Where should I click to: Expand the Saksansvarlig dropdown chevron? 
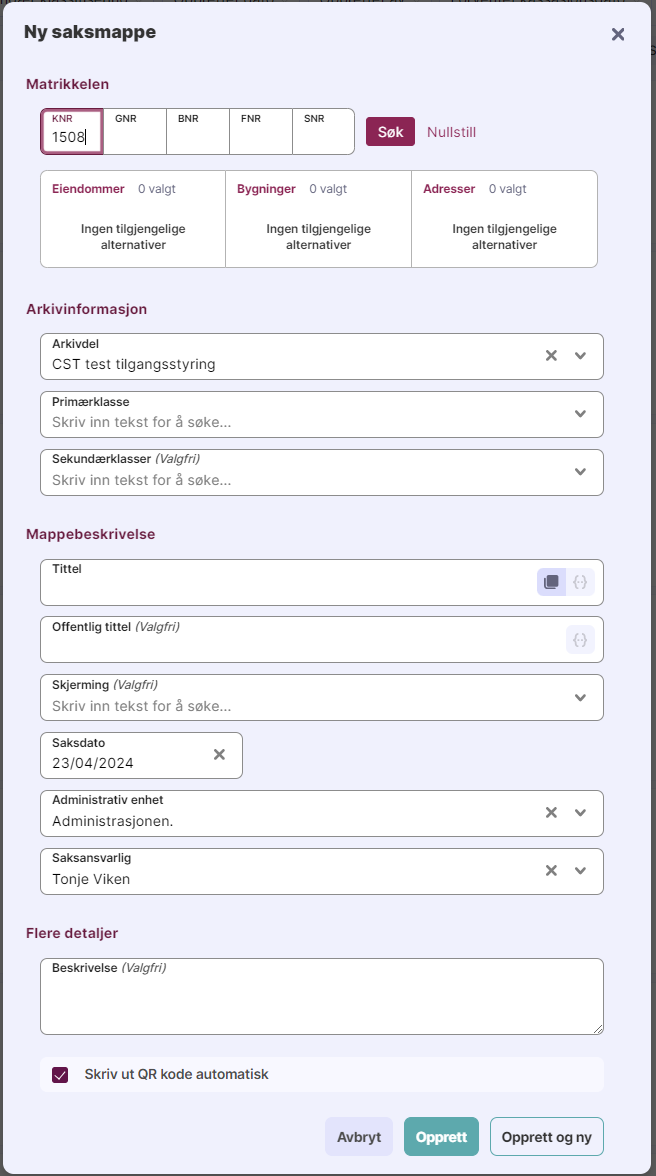pyautogui.click(x=580, y=871)
